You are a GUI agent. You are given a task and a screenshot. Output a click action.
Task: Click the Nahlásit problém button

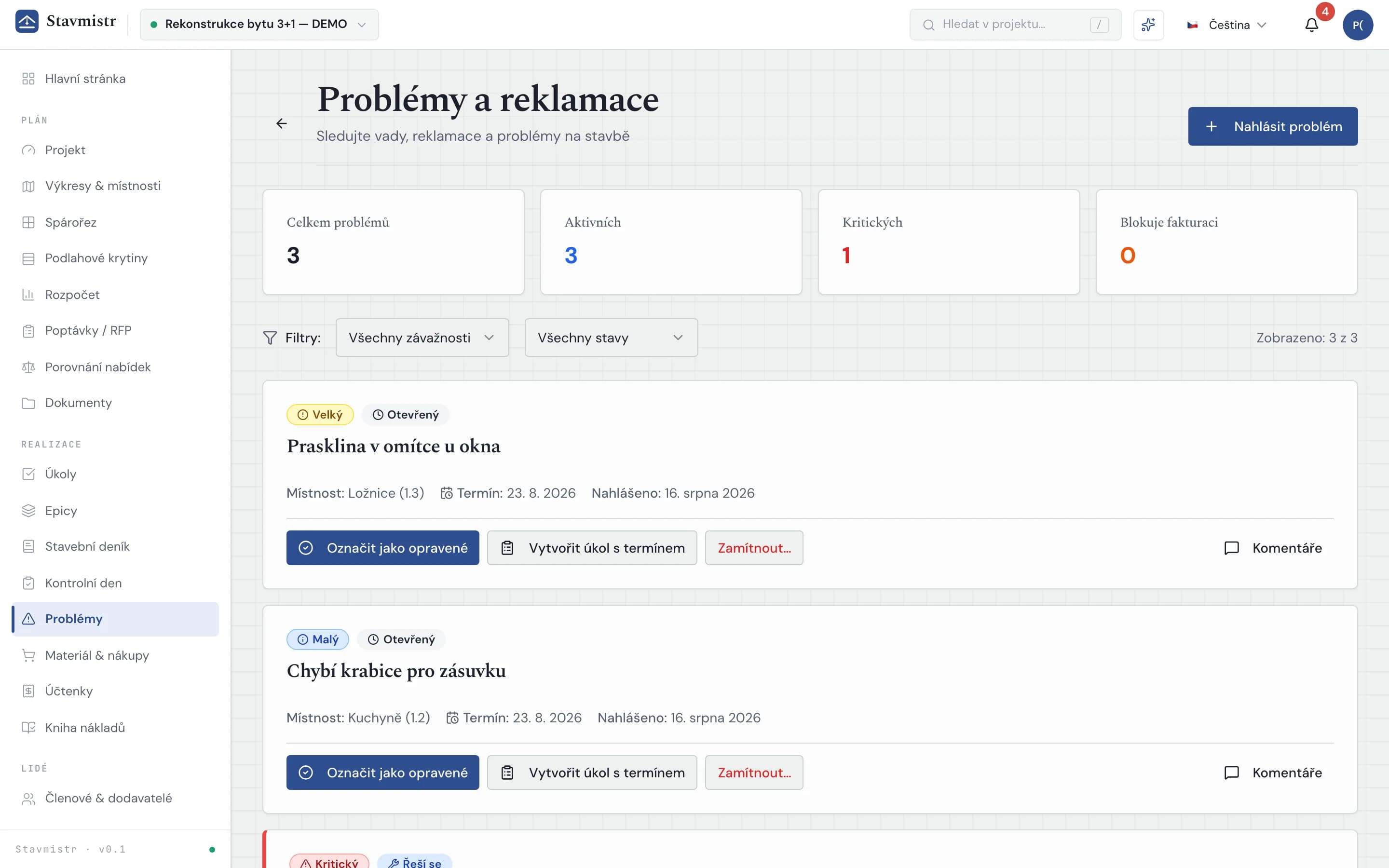coord(1272,126)
